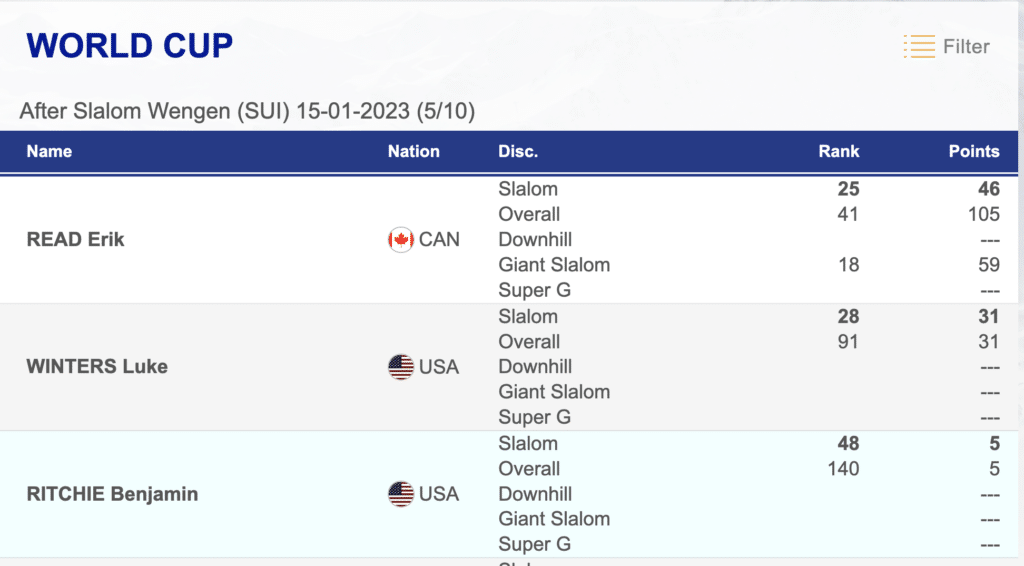Click Benjamin Ritchie's USA flag icon
The width and height of the screenshot is (1024, 566).
[x=401, y=494]
